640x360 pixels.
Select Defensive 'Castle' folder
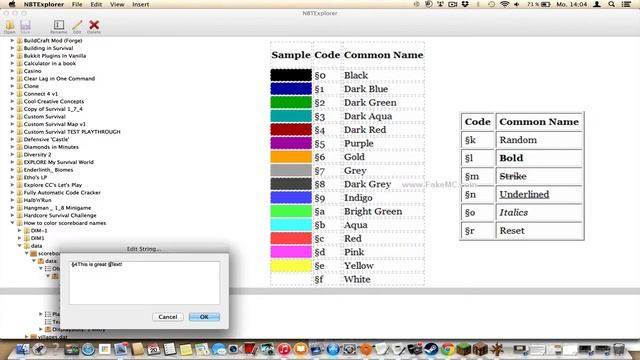tap(46, 139)
